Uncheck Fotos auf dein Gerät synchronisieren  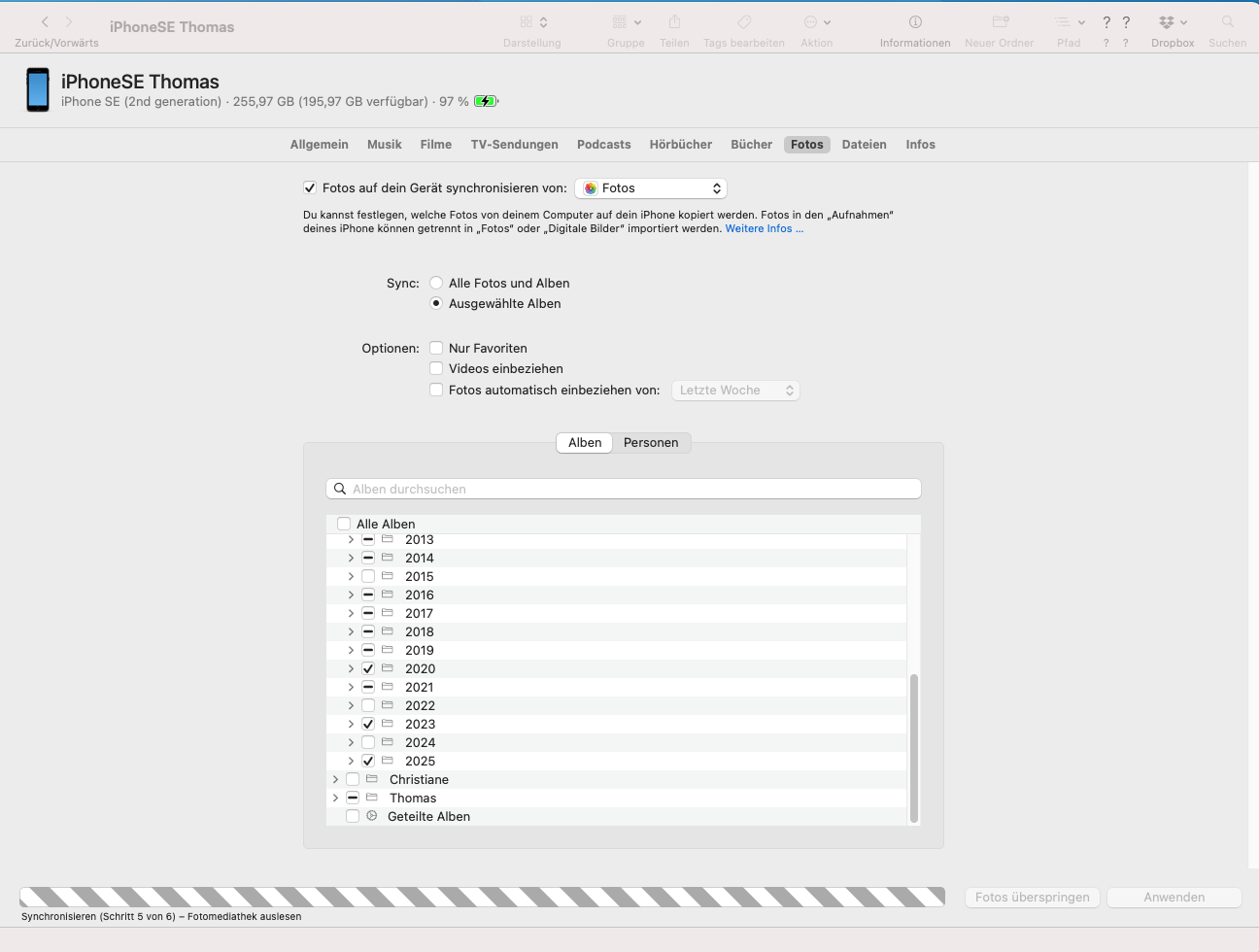(x=310, y=187)
